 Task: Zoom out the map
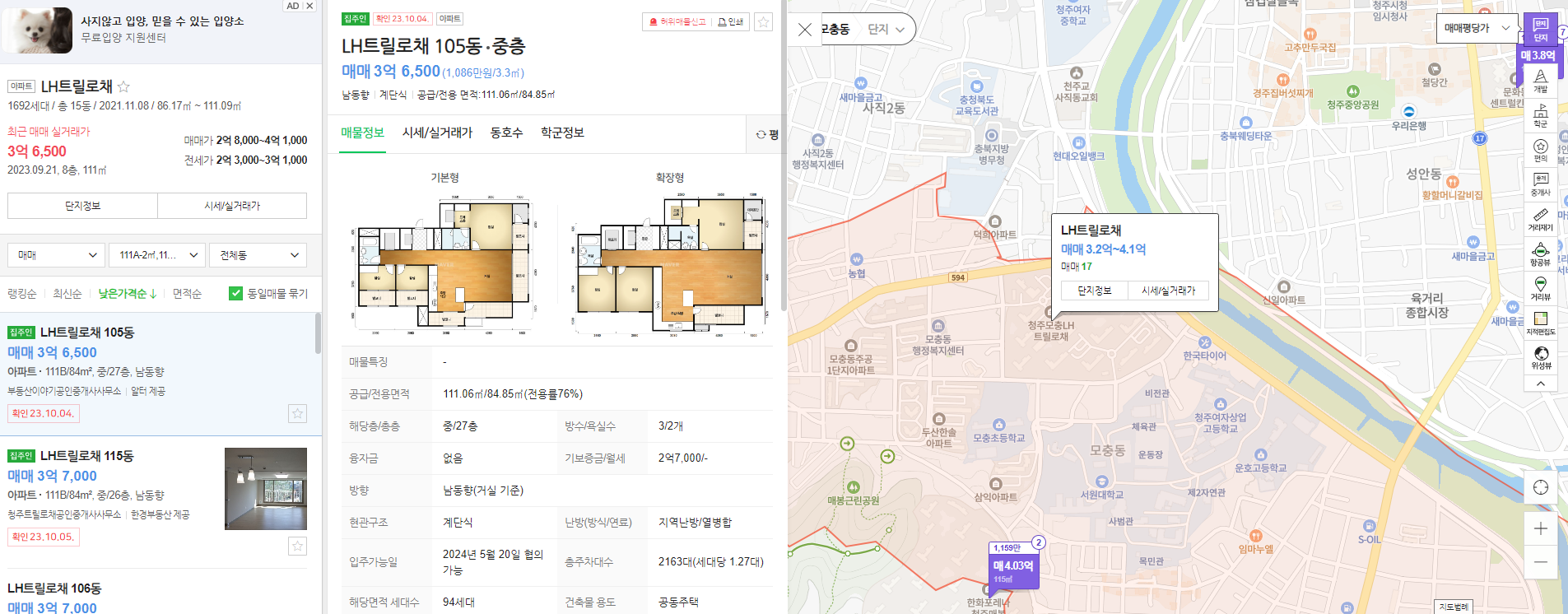1541,562
